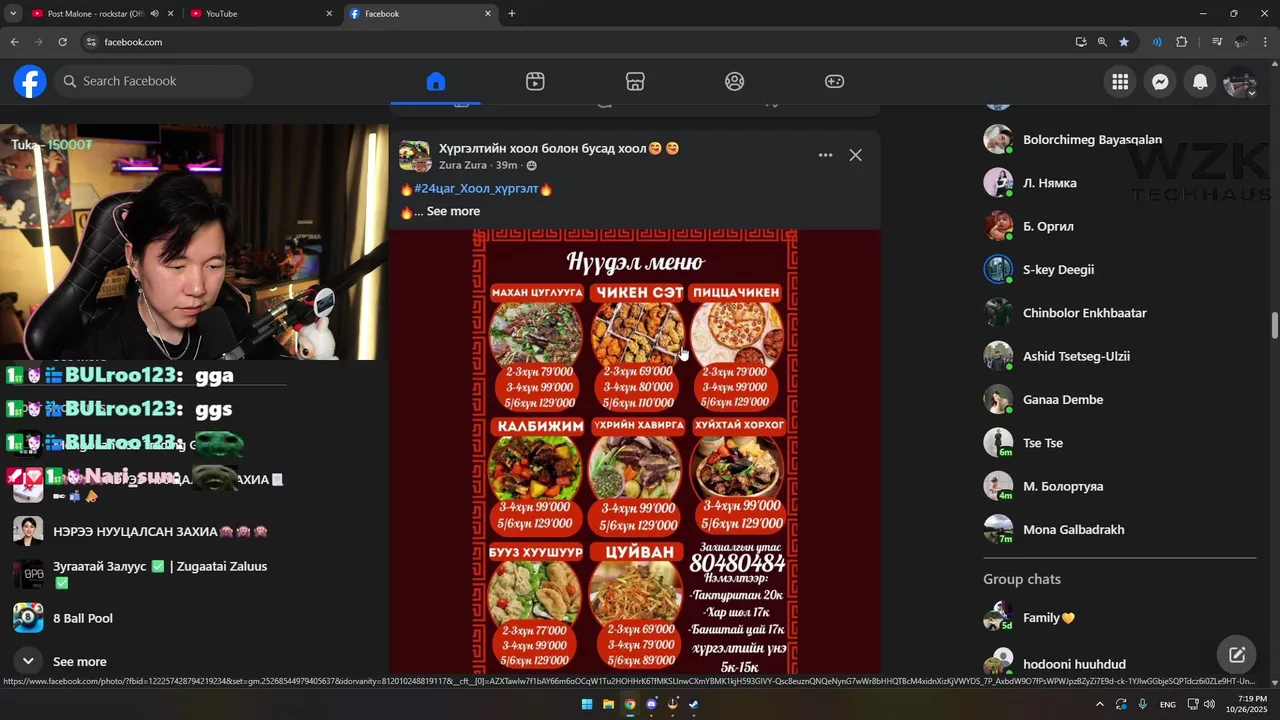
Task: Go to Facebook Home feed tab
Action: (x=435, y=81)
